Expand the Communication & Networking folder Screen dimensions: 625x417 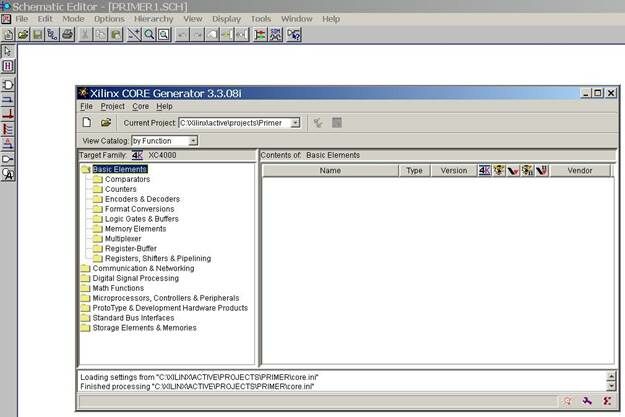pyautogui.click(x=85, y=268)
